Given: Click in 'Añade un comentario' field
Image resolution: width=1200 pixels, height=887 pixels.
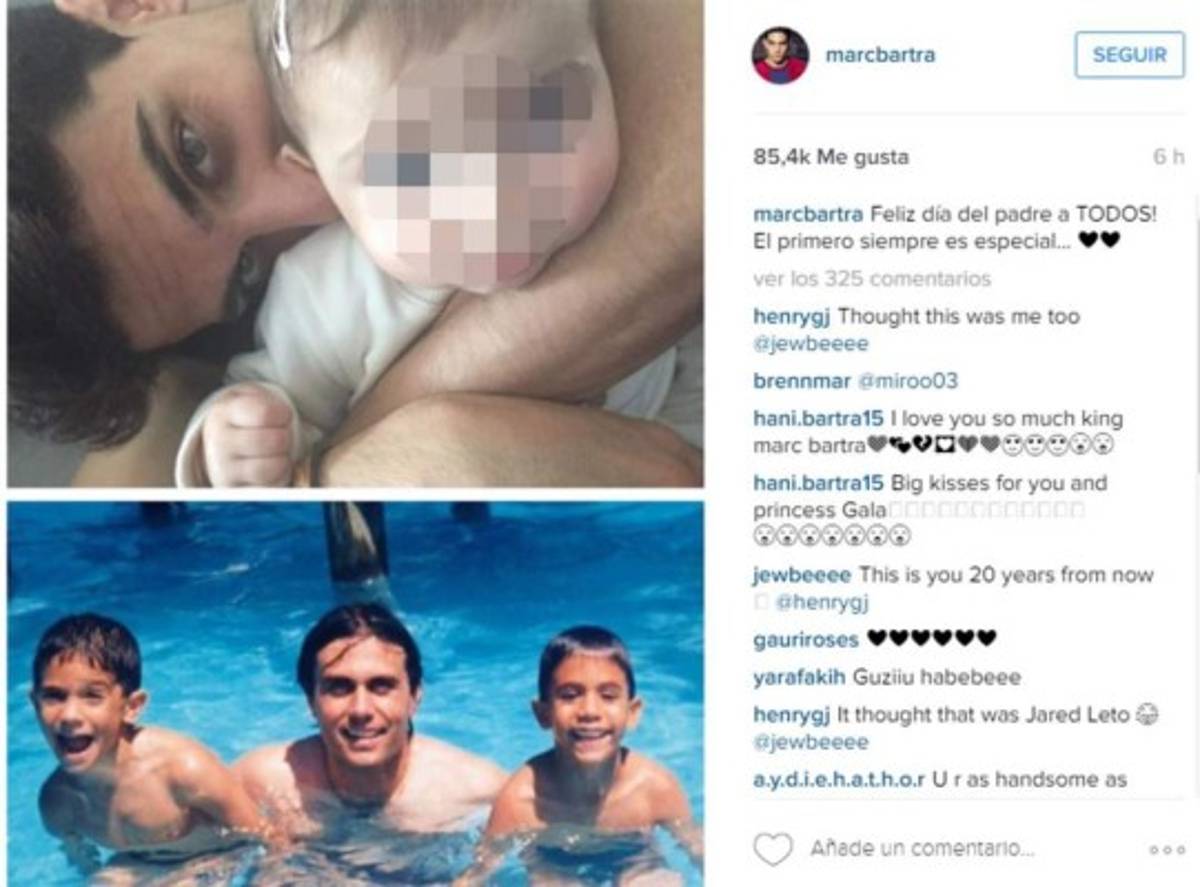Looking at the screenshot, I should (x=922, y=850).
